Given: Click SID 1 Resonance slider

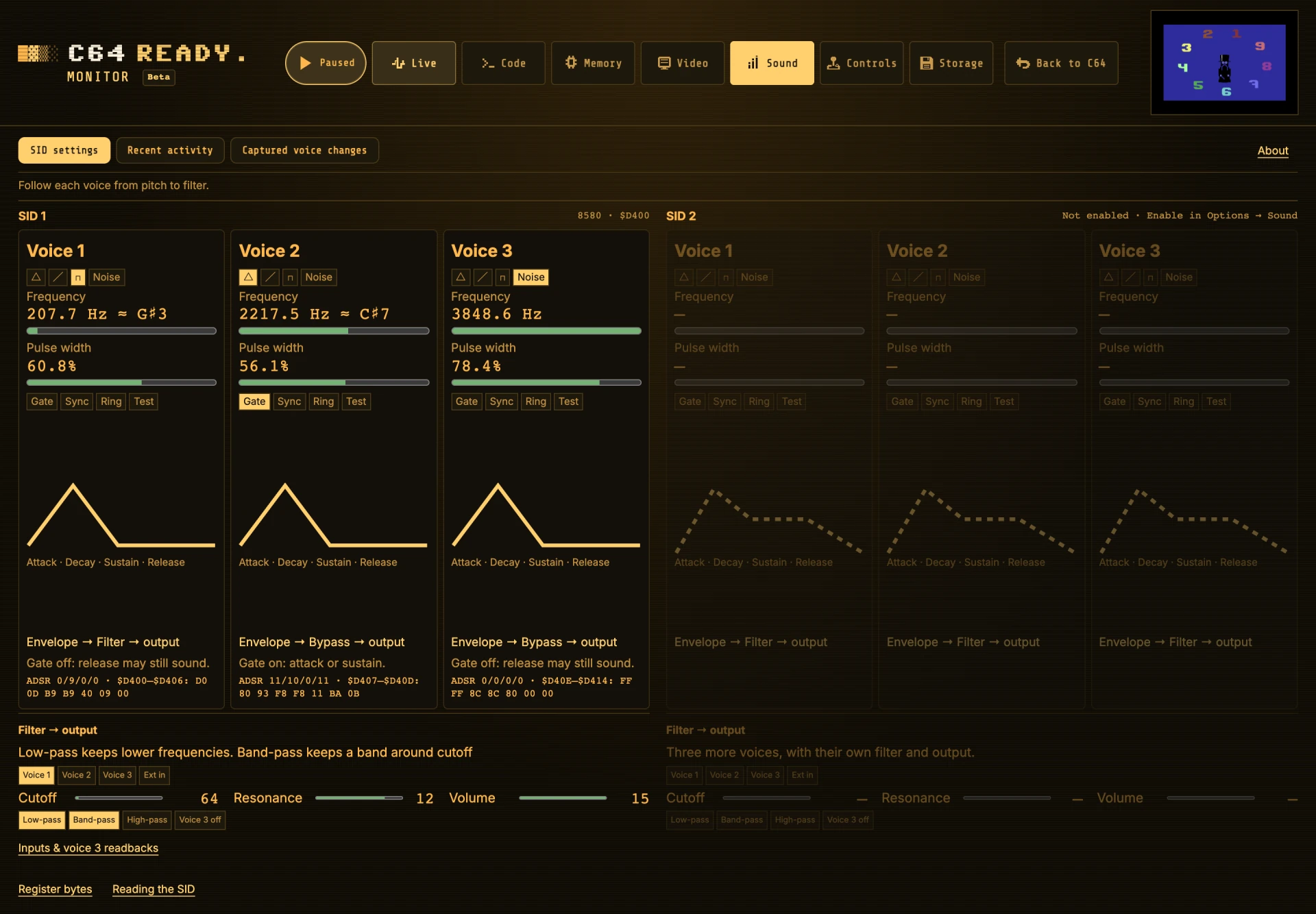Looking at the screenshot, I should pos(359,798).
